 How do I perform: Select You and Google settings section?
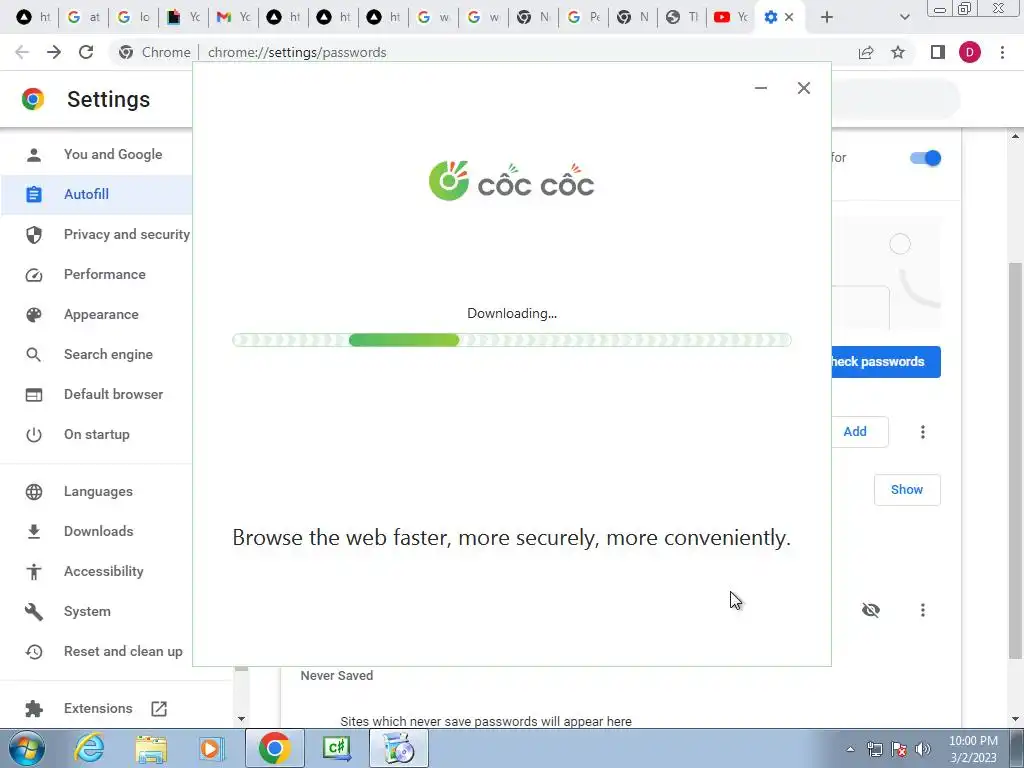point(113,154)
